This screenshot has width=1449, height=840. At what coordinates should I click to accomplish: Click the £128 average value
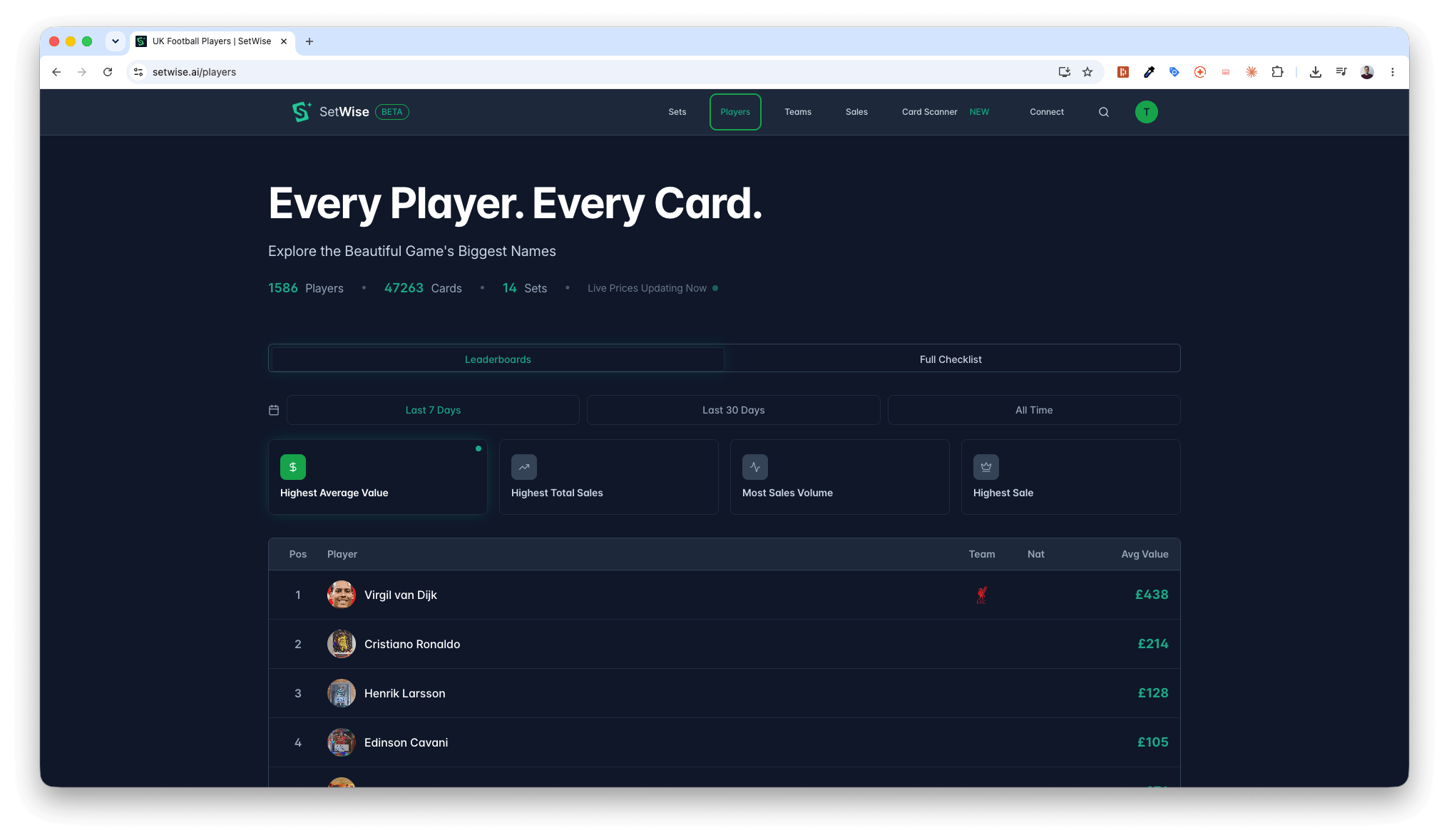coord(1153,693)
